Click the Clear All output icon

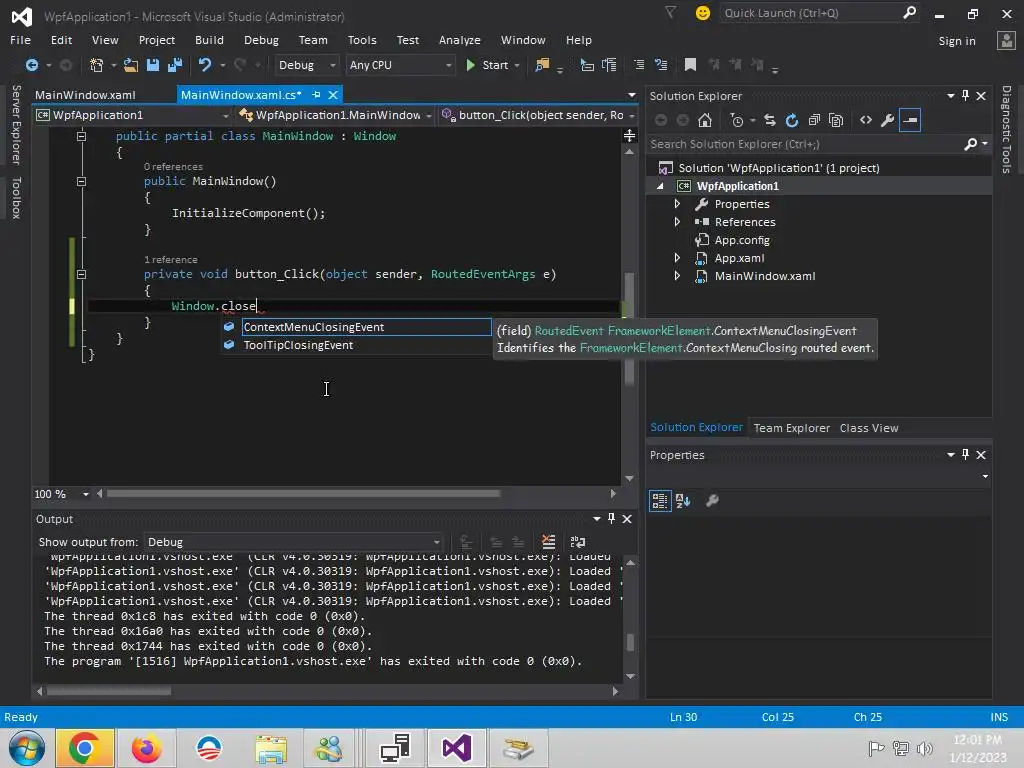(549, 542)
